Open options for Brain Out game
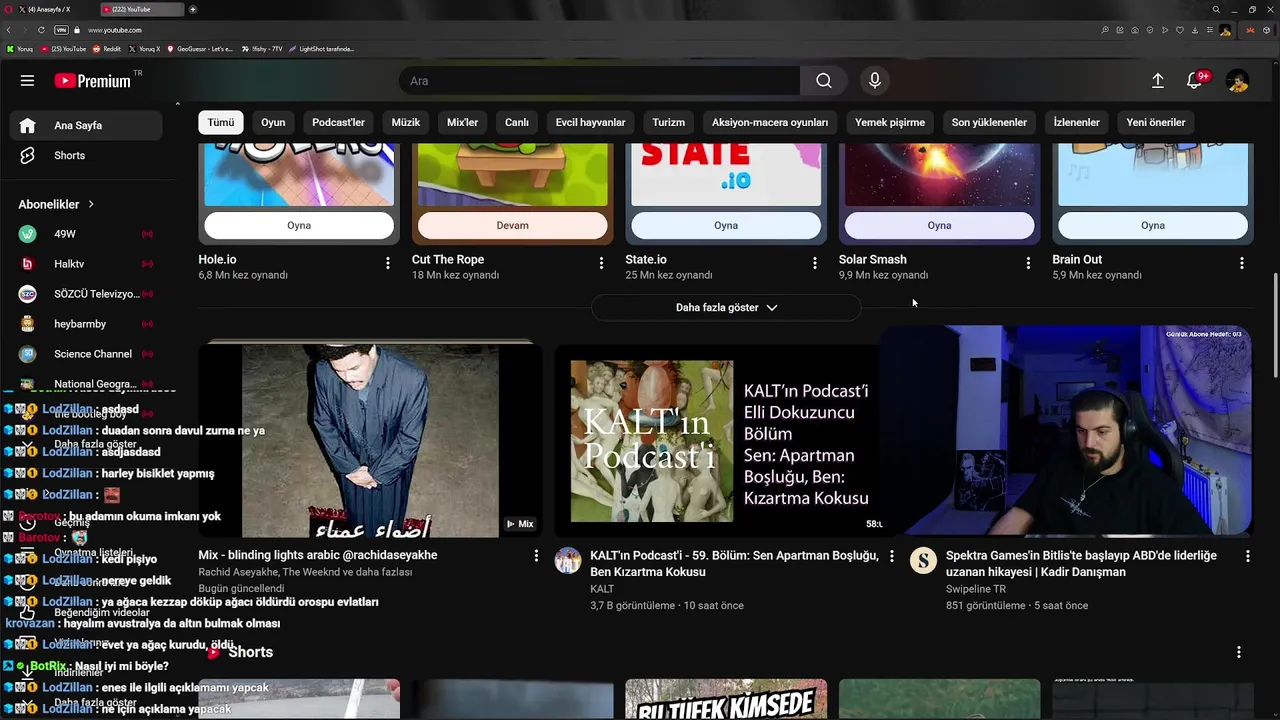1280x720 pixels. click(x=1241, y=263)
